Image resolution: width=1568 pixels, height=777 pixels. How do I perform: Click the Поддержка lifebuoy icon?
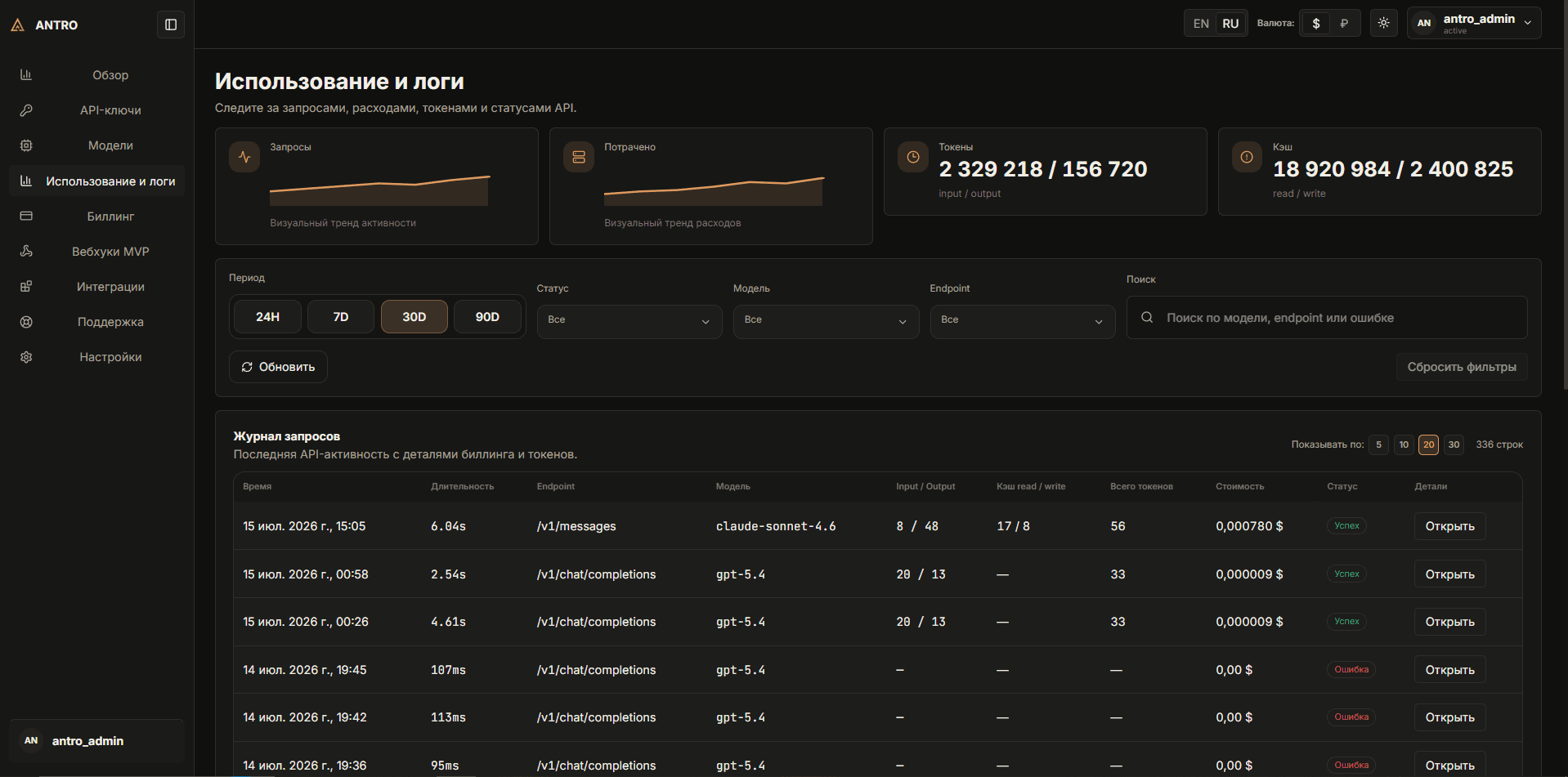tap(26, 322)
